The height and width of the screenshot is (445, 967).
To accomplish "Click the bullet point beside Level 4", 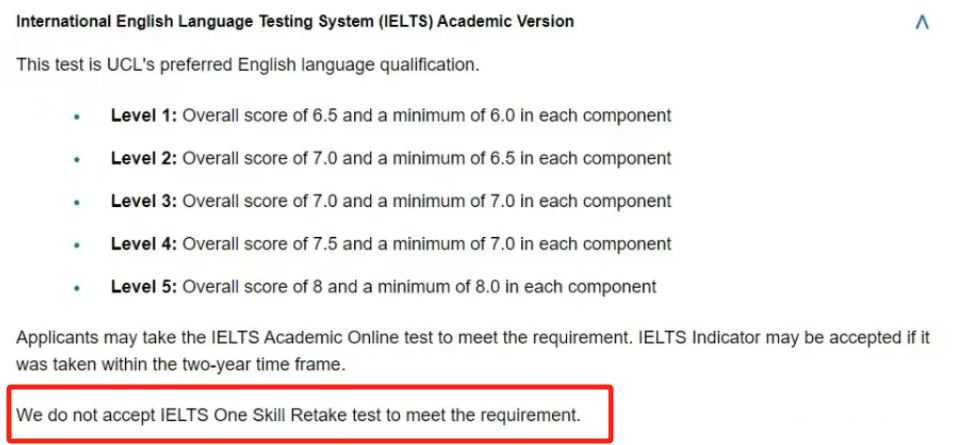I will coord(77,245).
